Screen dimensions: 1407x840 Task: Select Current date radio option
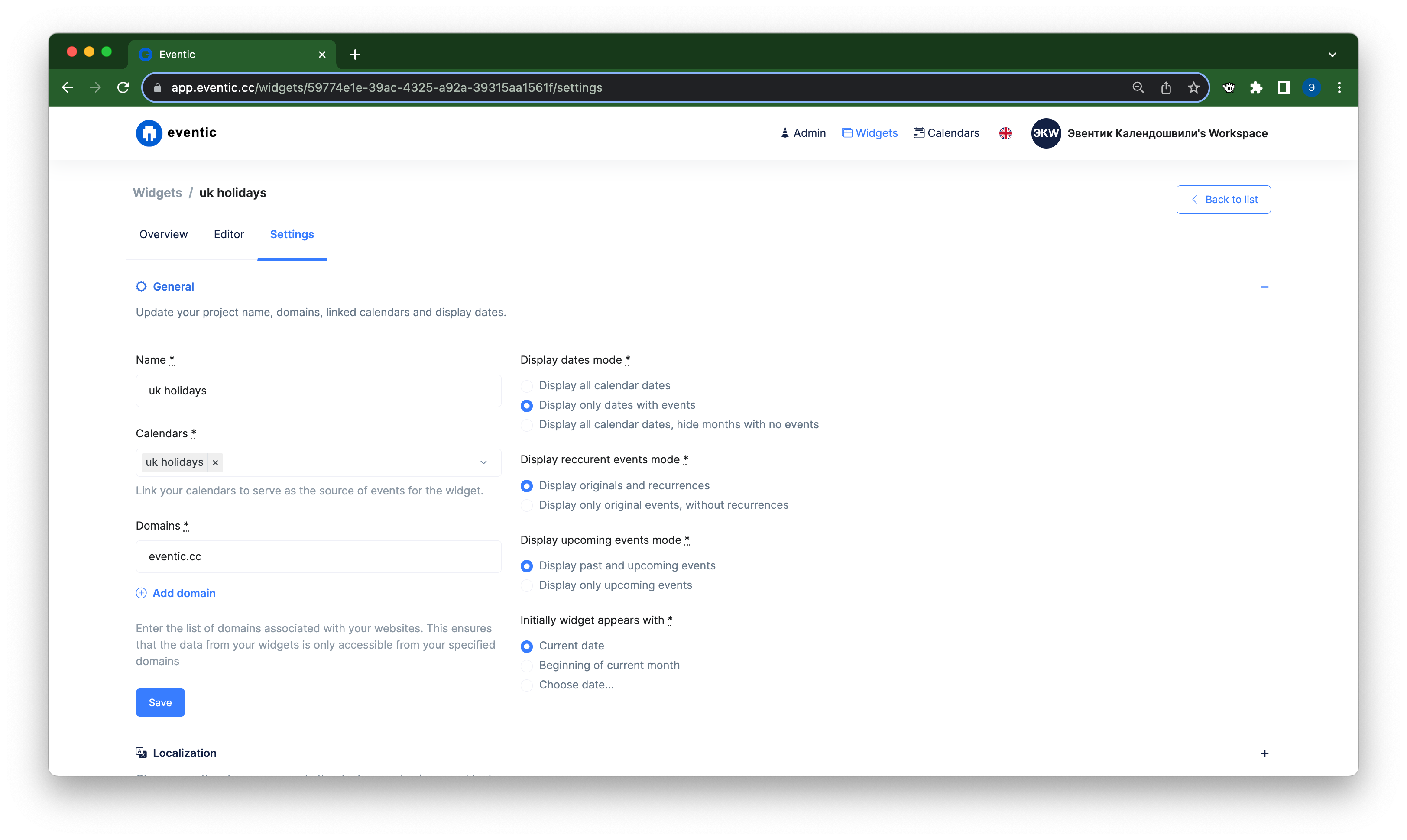point(527,646)
